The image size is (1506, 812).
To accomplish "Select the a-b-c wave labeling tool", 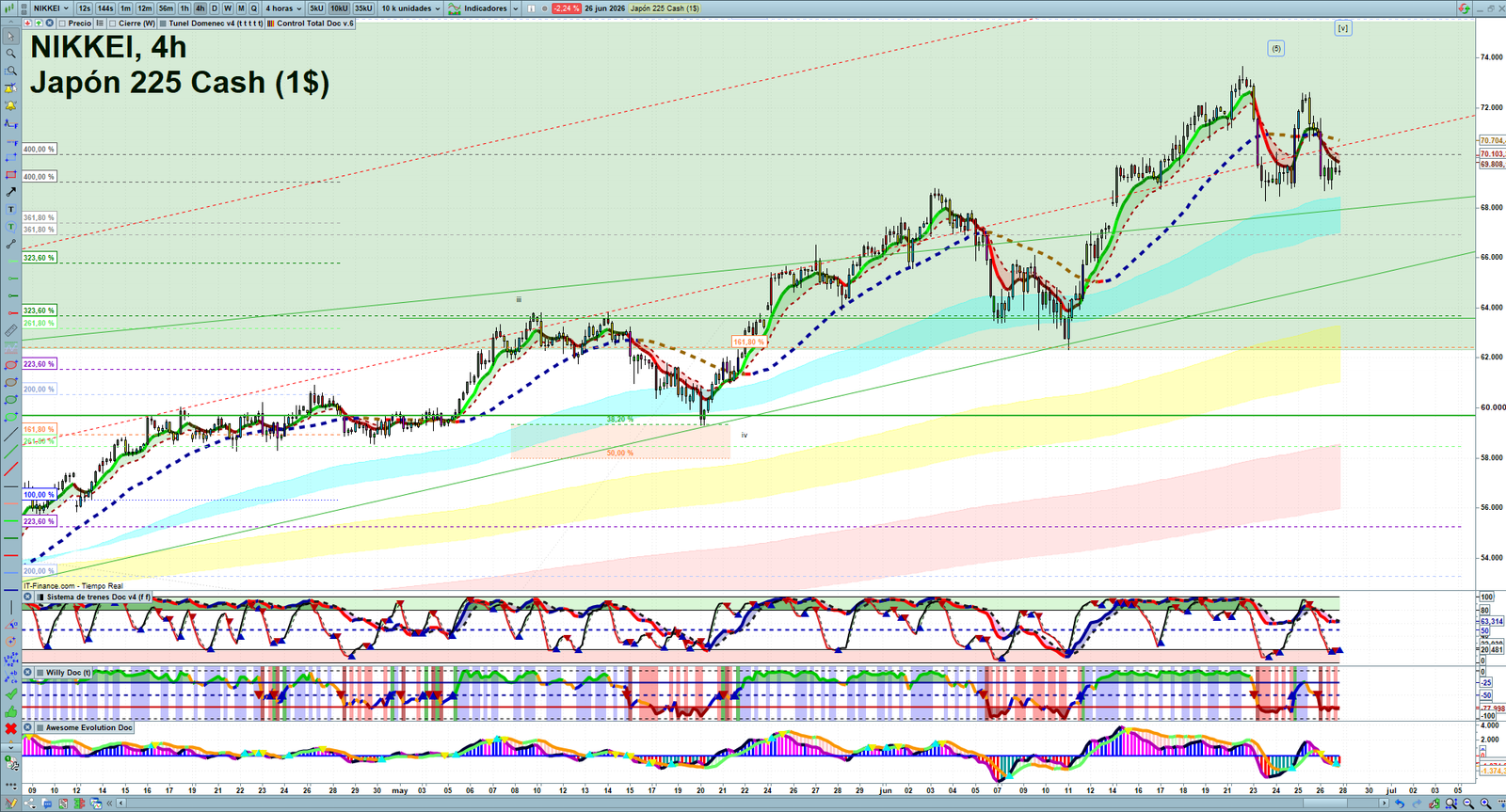I will 11,677.
